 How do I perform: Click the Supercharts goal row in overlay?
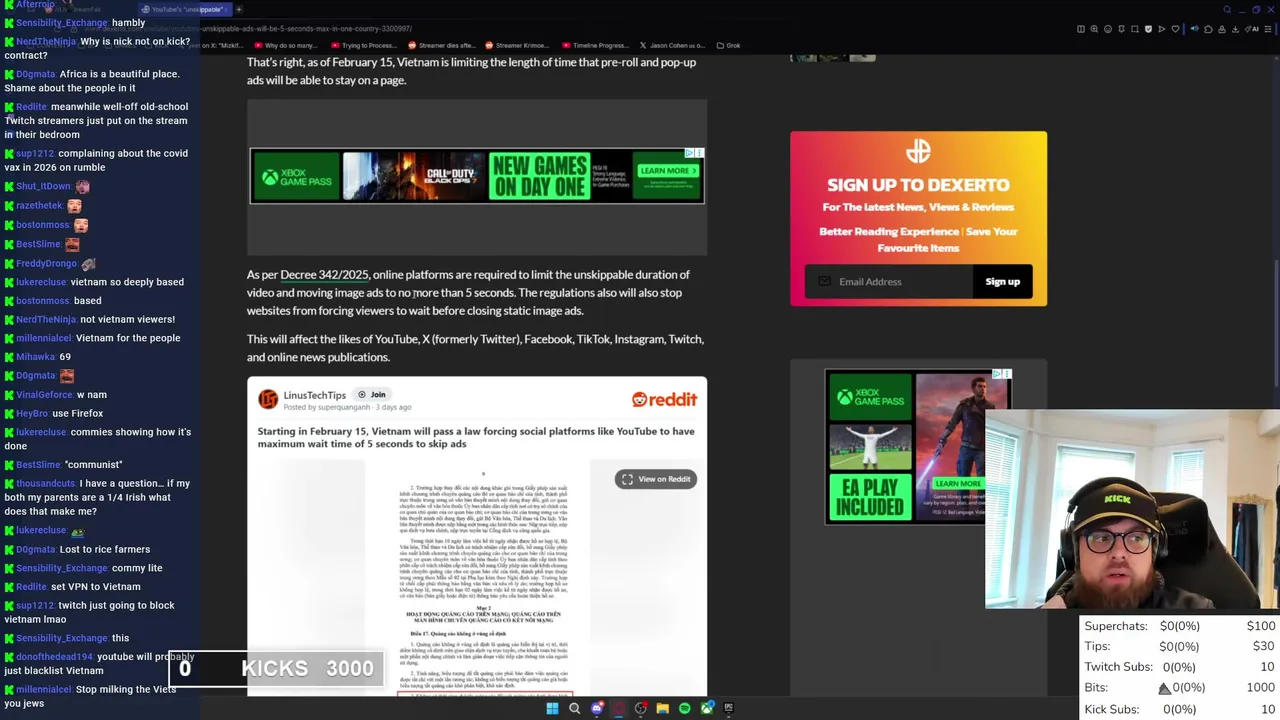point(1180,626)
